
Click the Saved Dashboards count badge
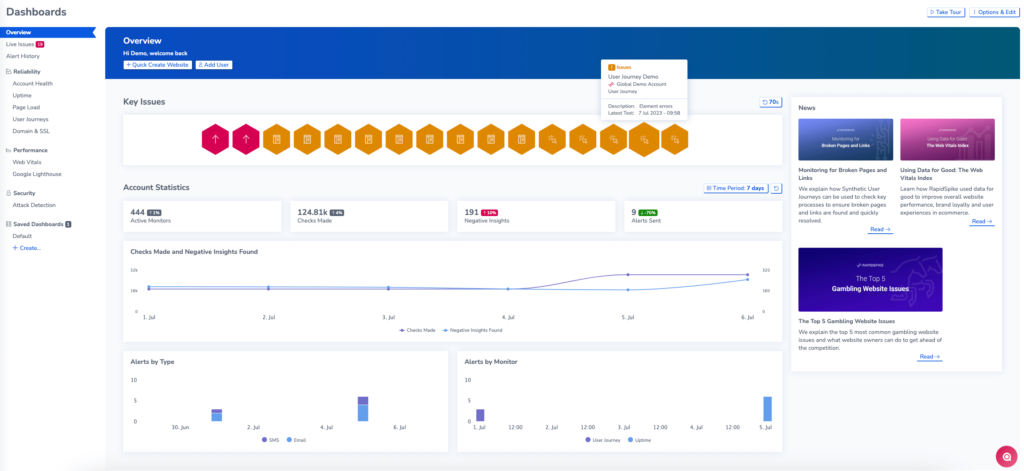[68, 224]
